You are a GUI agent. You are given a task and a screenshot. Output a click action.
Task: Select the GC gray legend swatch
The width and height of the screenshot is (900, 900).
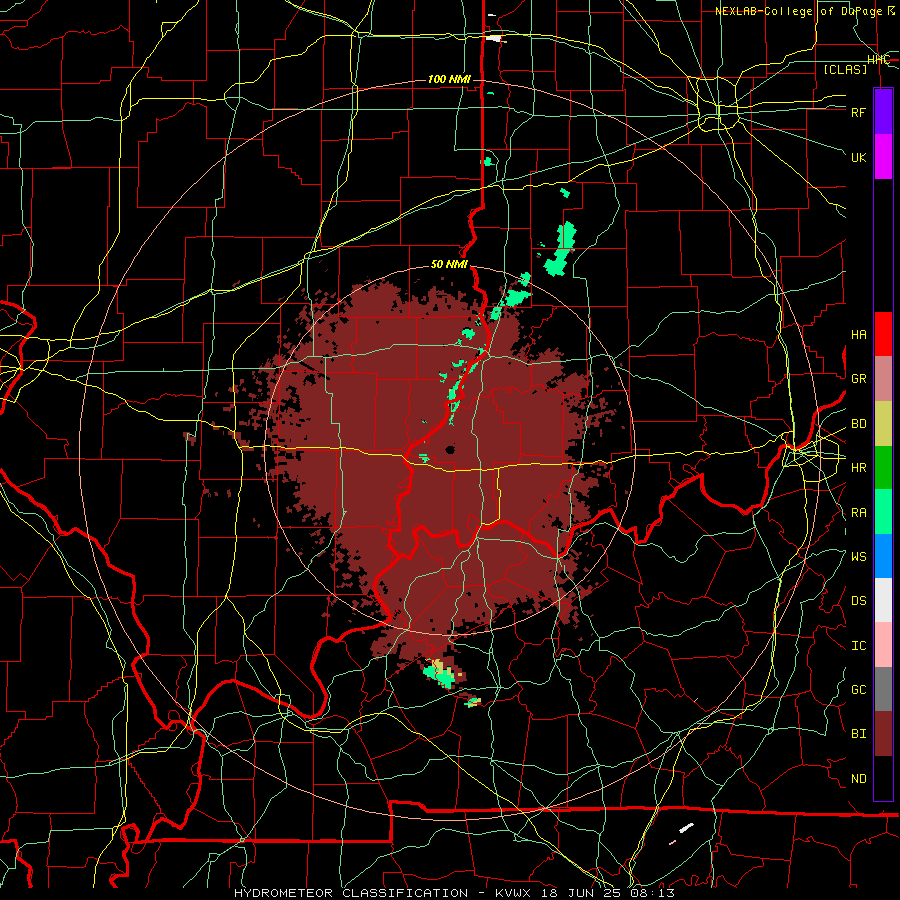coord(883,689)
